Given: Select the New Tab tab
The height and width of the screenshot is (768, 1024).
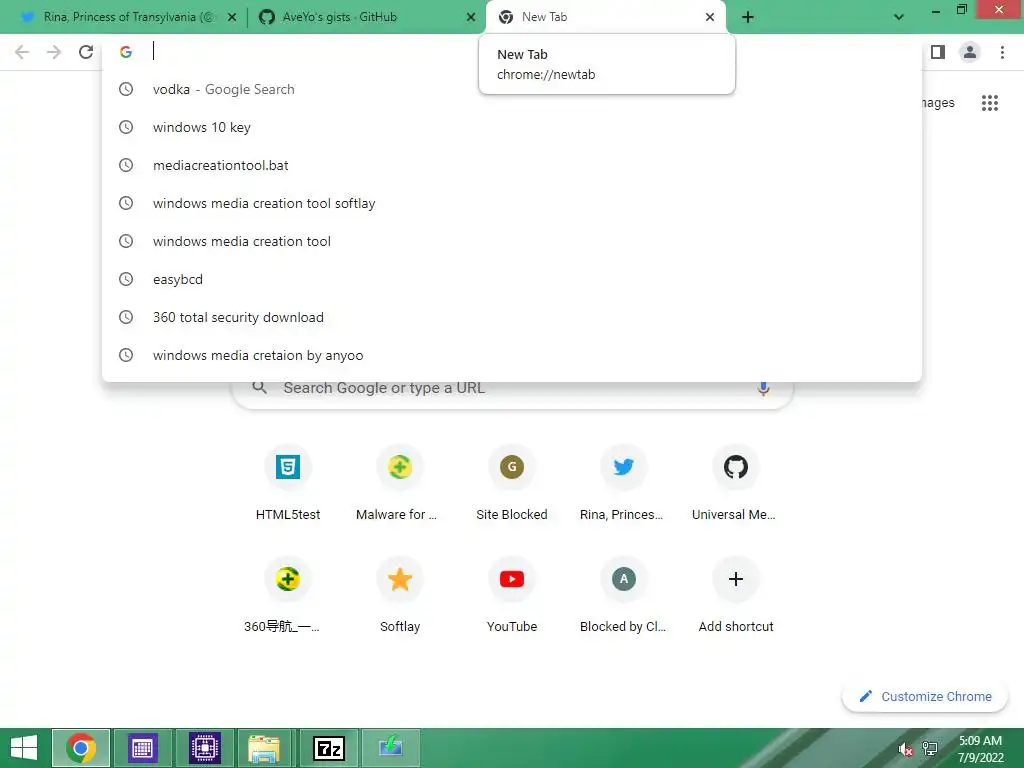Looking at the screenshot, I should tap(606, 17).
